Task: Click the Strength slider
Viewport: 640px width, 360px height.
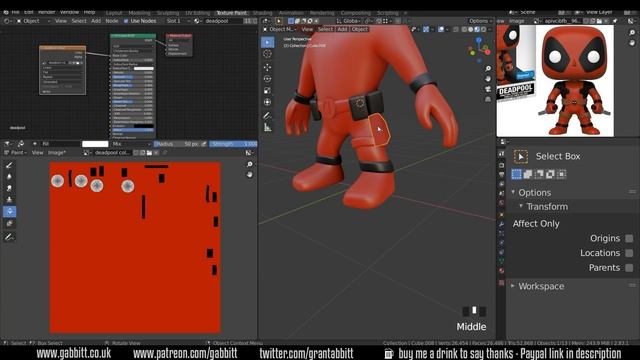Action: point(233,144)
